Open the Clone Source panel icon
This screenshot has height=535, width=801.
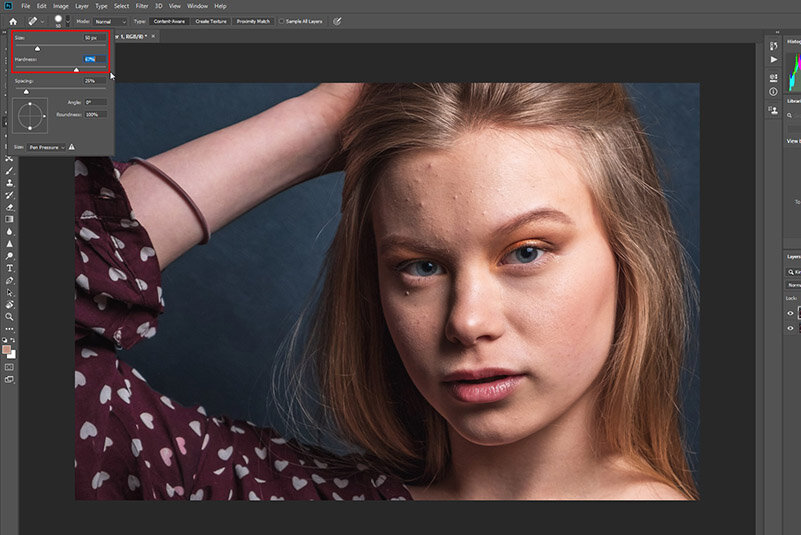click(x=773, y=110)
